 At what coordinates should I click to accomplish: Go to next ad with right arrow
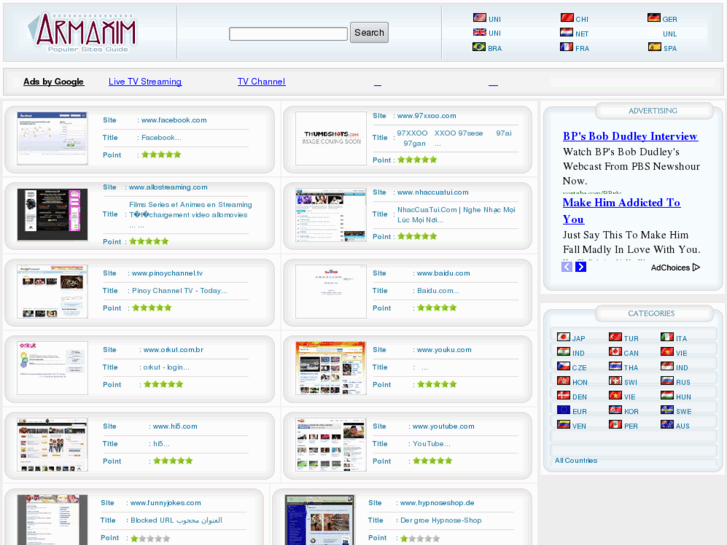click(580, 267)
